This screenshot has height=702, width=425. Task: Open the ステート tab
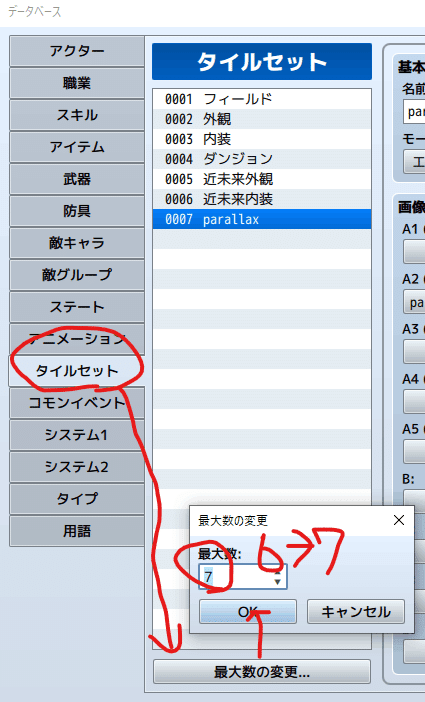[x=77, y=307]
